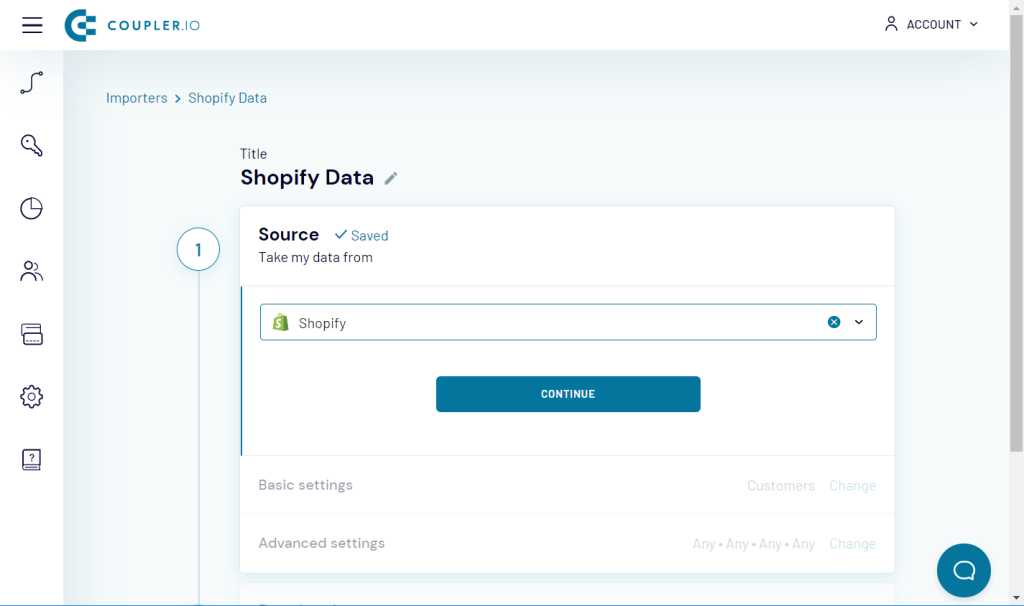Screen dimensions: 1024x606
Task: Open the Account dropdown in the header
Action: pyautogui.click(x=931, y=24)
